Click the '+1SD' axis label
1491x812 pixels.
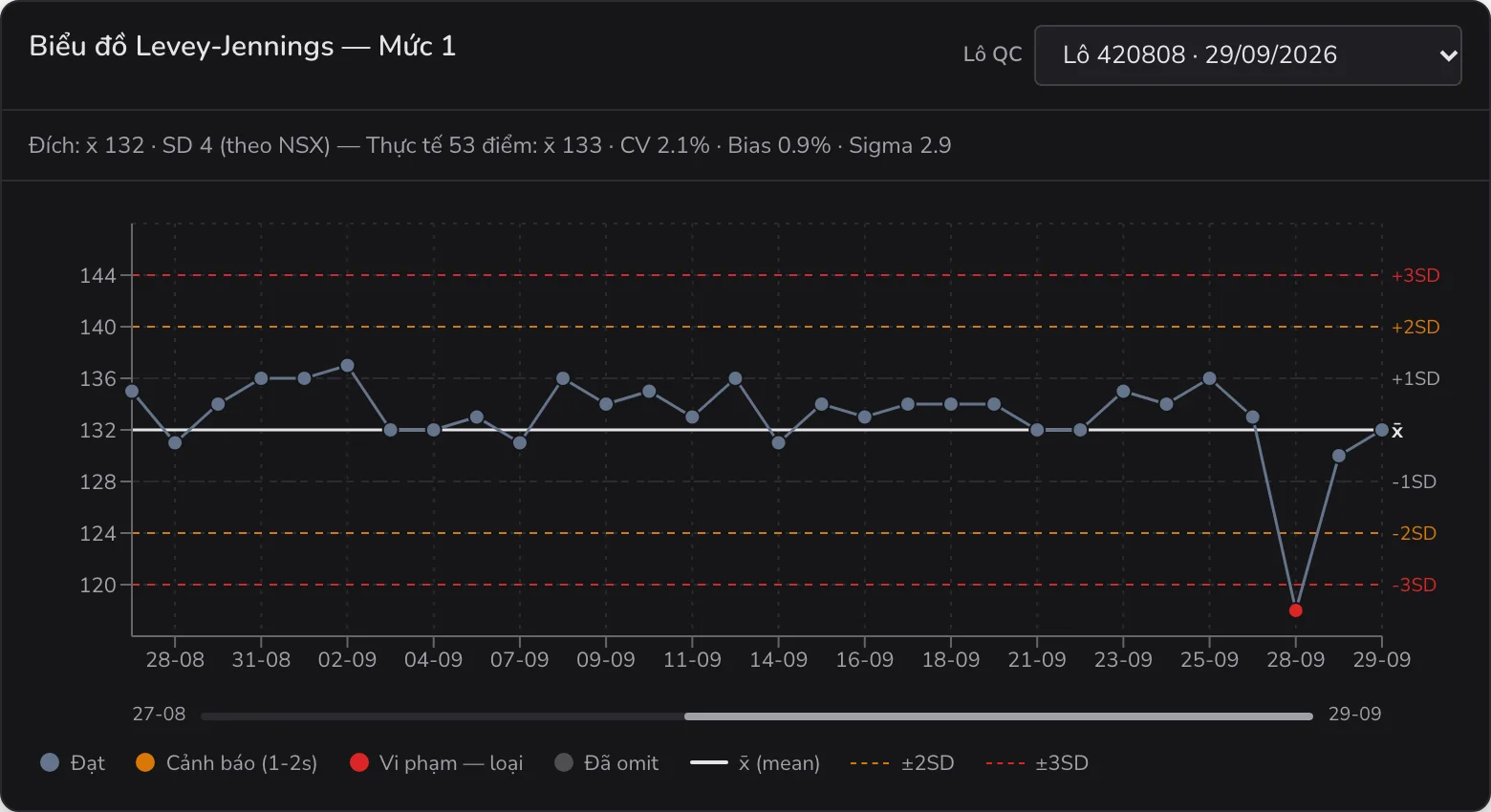pos(1415,378)
